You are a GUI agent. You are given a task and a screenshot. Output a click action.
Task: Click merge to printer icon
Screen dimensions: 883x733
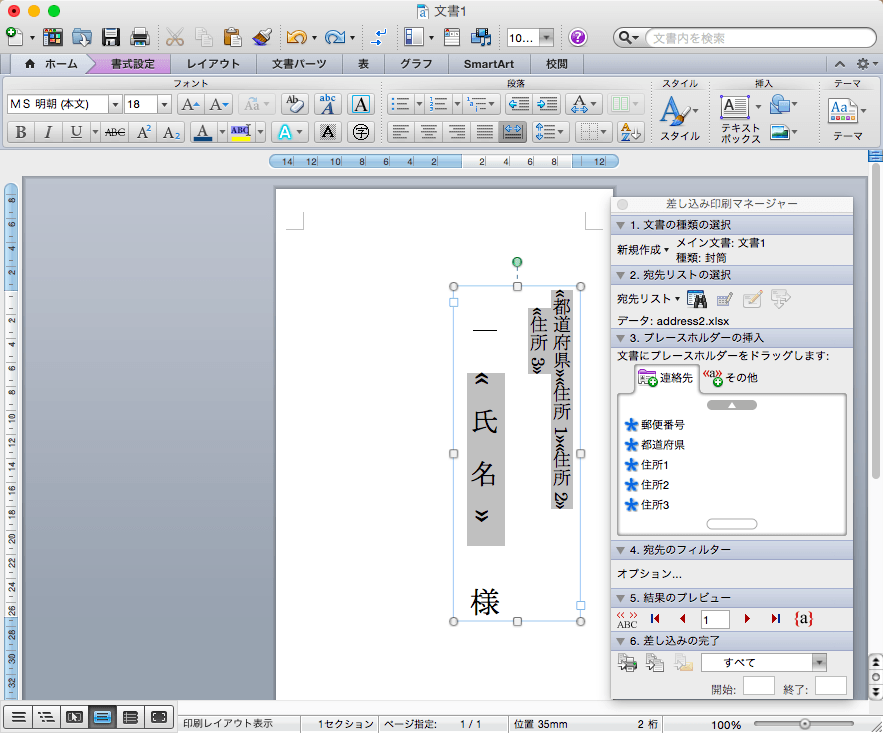tap(627, 662)
